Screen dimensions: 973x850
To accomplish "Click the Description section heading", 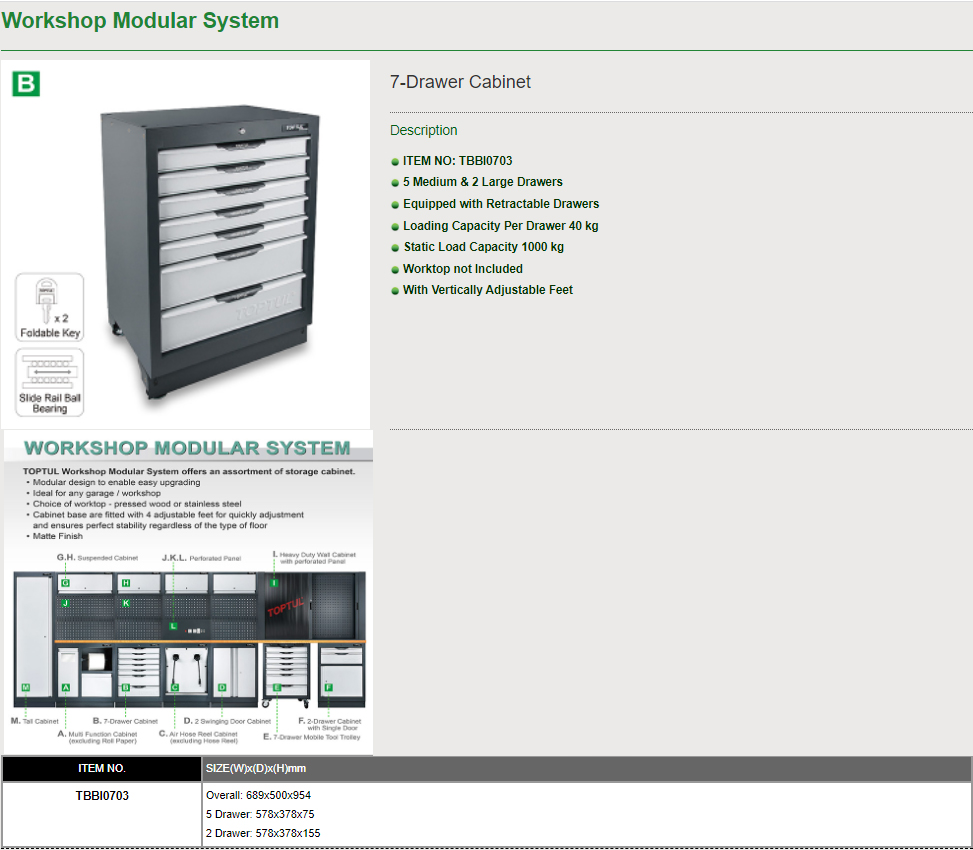I will [x=423, y=130].
